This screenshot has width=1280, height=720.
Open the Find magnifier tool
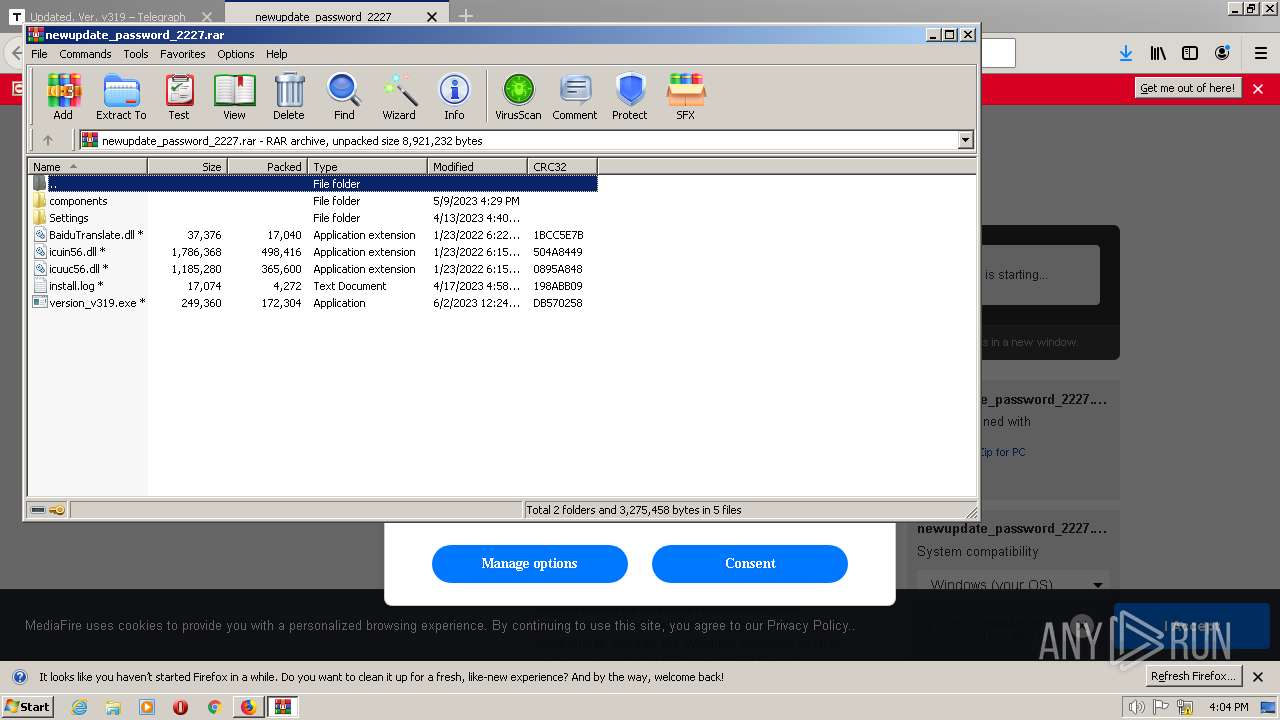click(344, 96)
